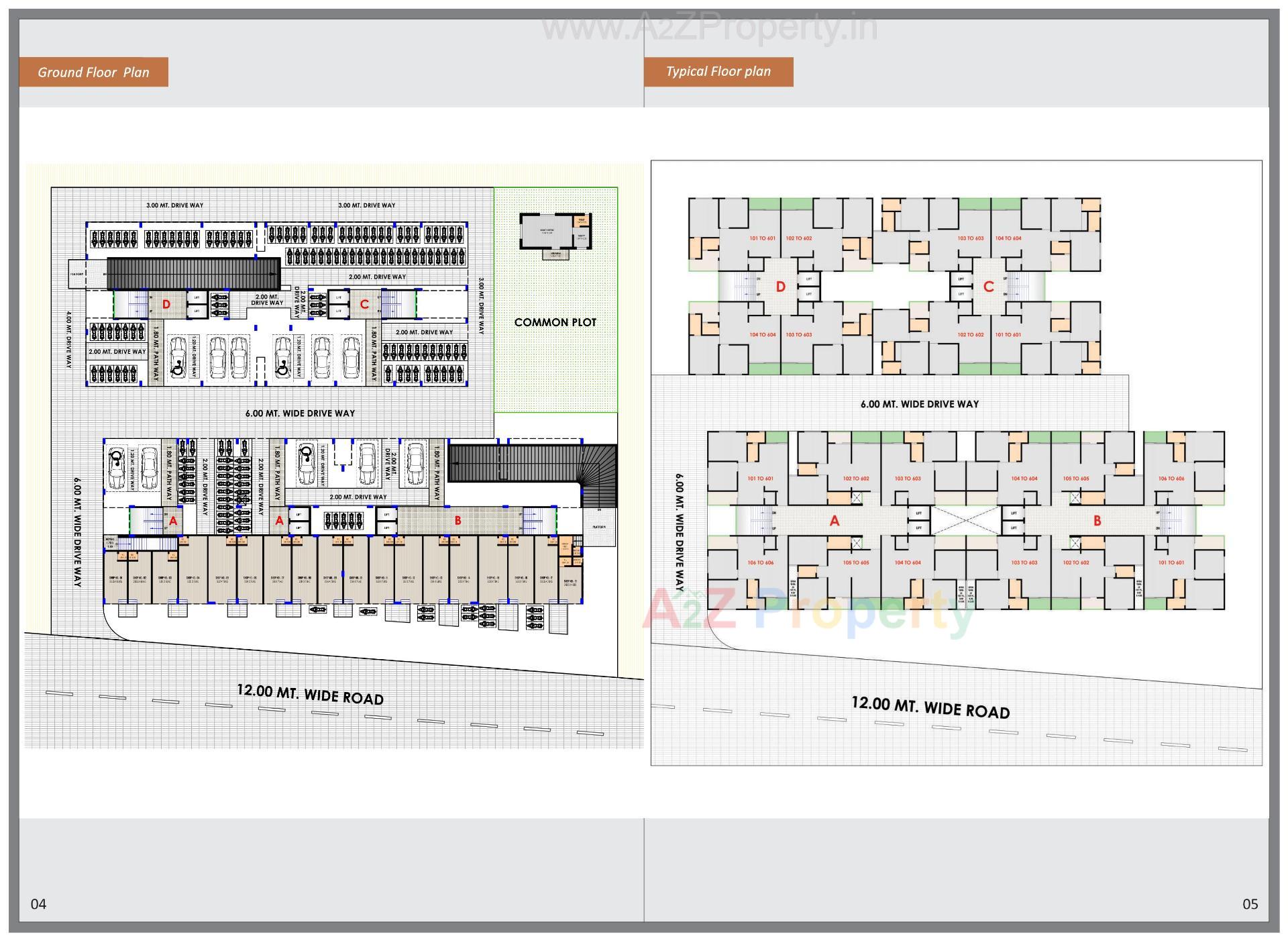Expand details for unit 101 TO 601

point(761,238)
